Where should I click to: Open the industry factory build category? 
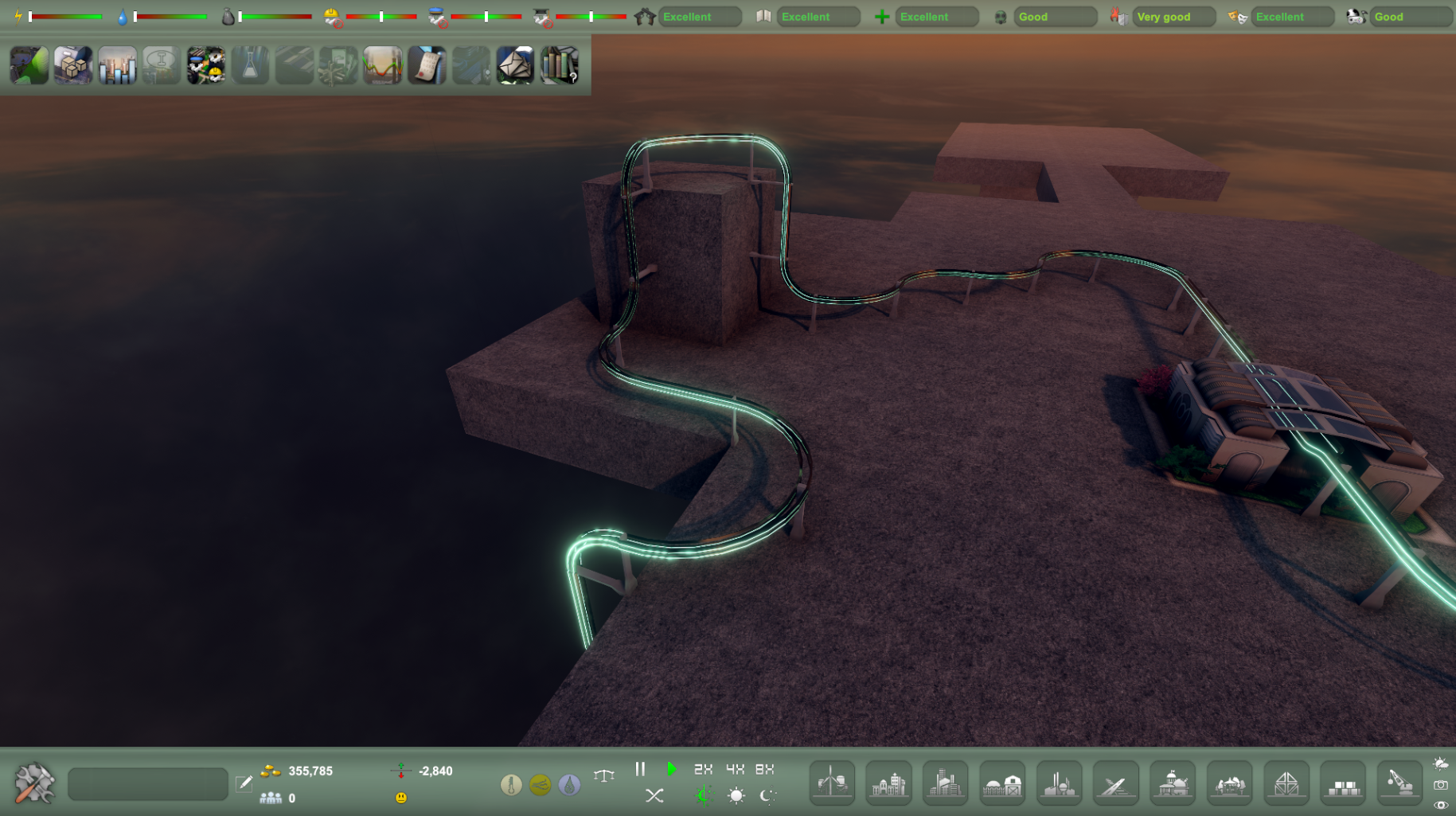click(x=1059, y=783)
